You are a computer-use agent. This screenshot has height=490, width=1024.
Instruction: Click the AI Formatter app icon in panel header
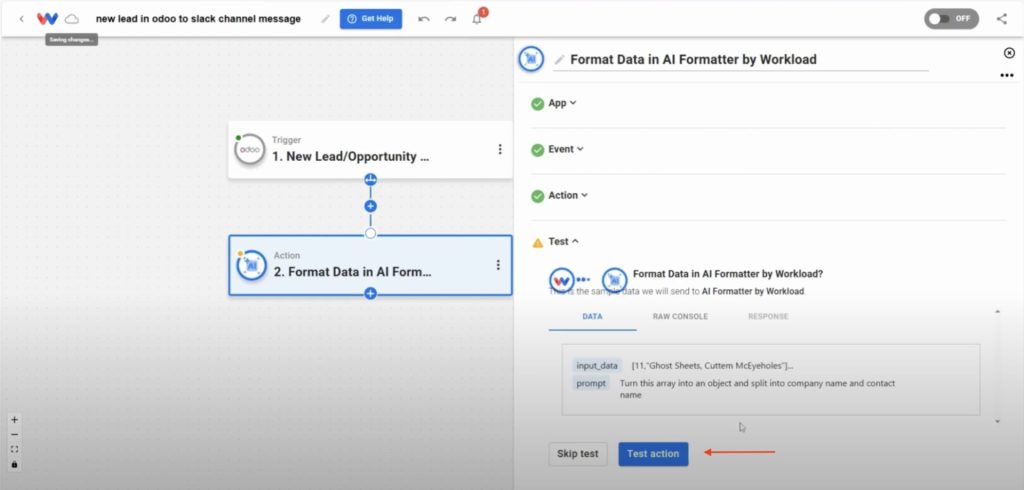[x=531, y=59]
